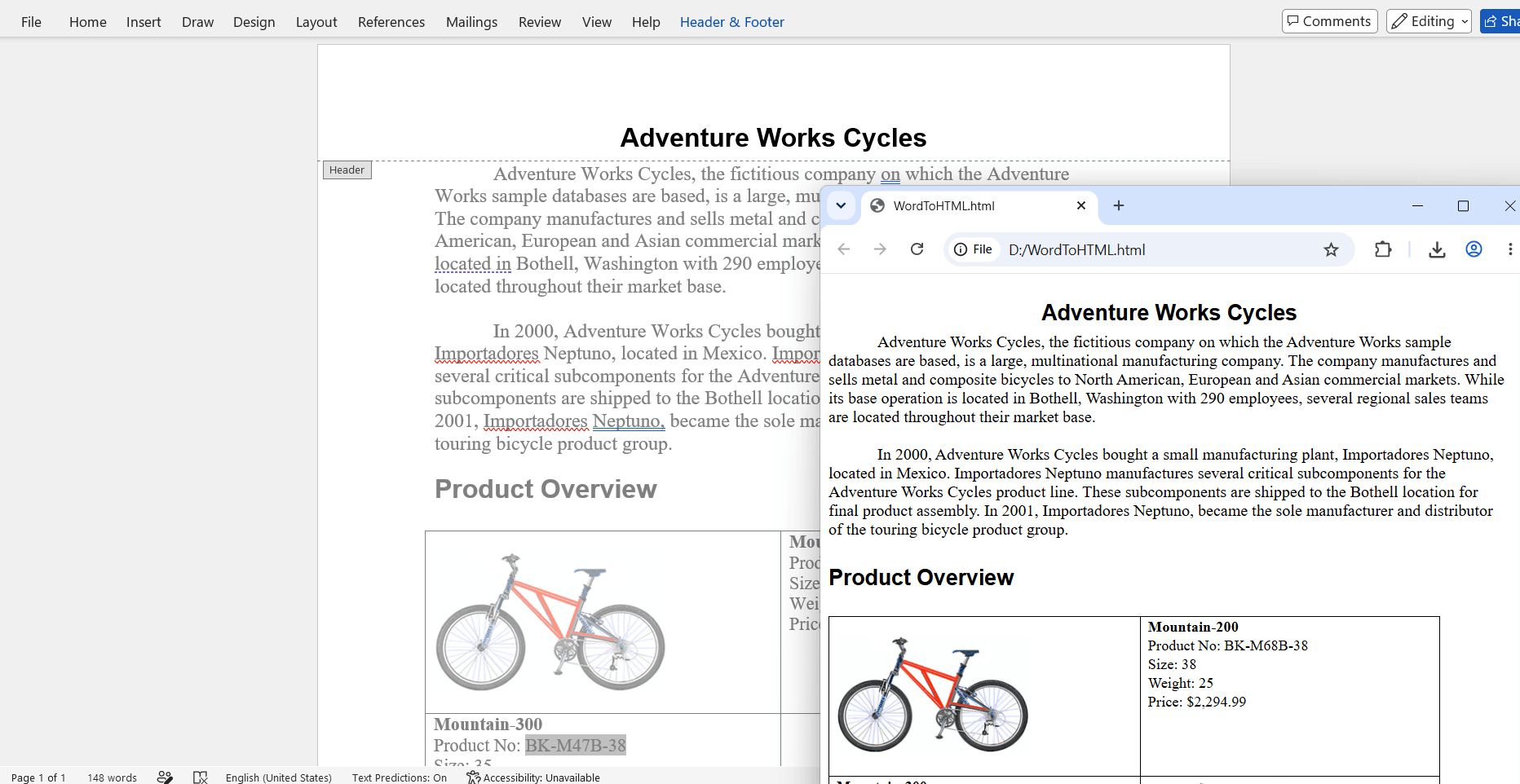
Task: Open the Layout ribbon tab
Action: 316,22
